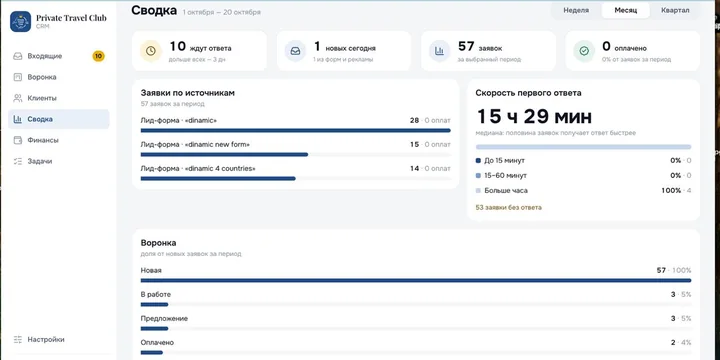
Task: Click the 100% · 4 value for Больше часа
Action: tap(676, 190)
